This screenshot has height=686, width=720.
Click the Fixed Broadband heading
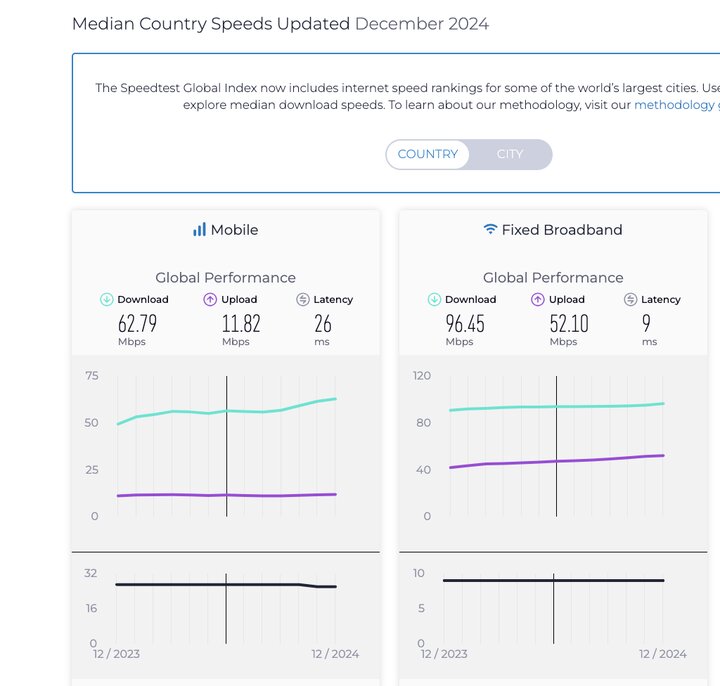click(562, 230)
